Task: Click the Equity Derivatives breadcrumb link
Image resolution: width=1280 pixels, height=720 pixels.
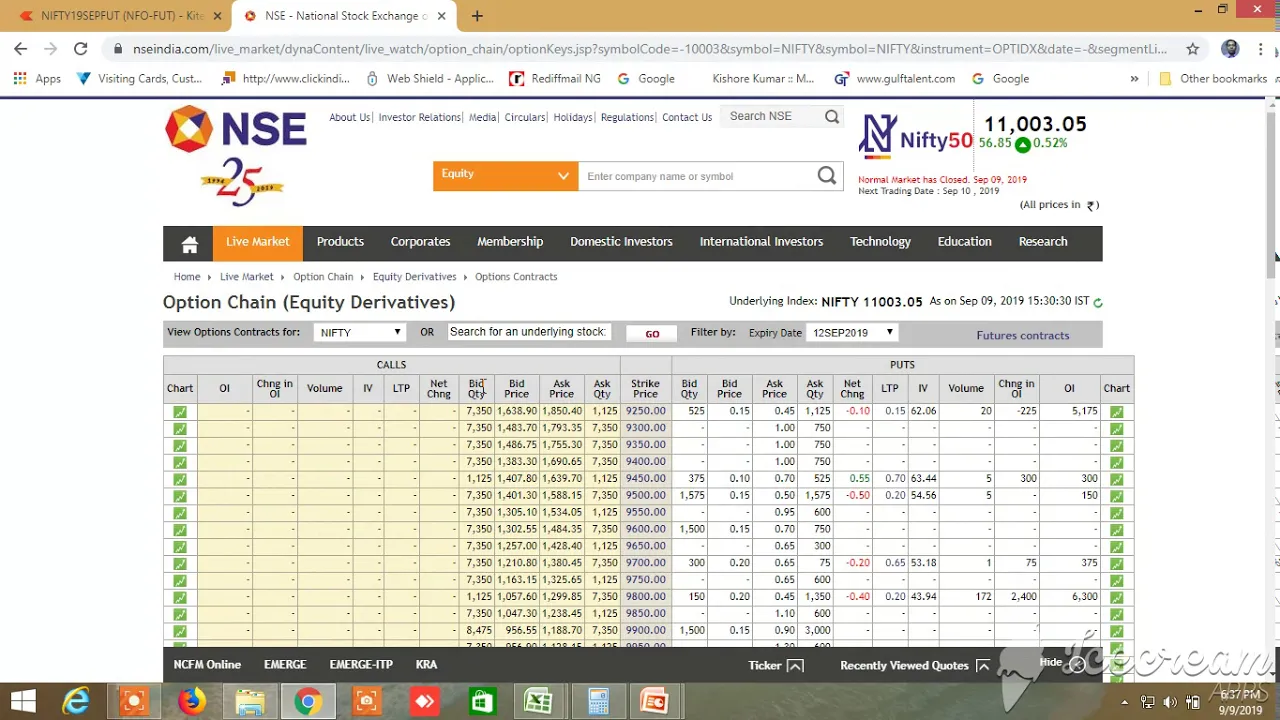Action: point(414,277)
